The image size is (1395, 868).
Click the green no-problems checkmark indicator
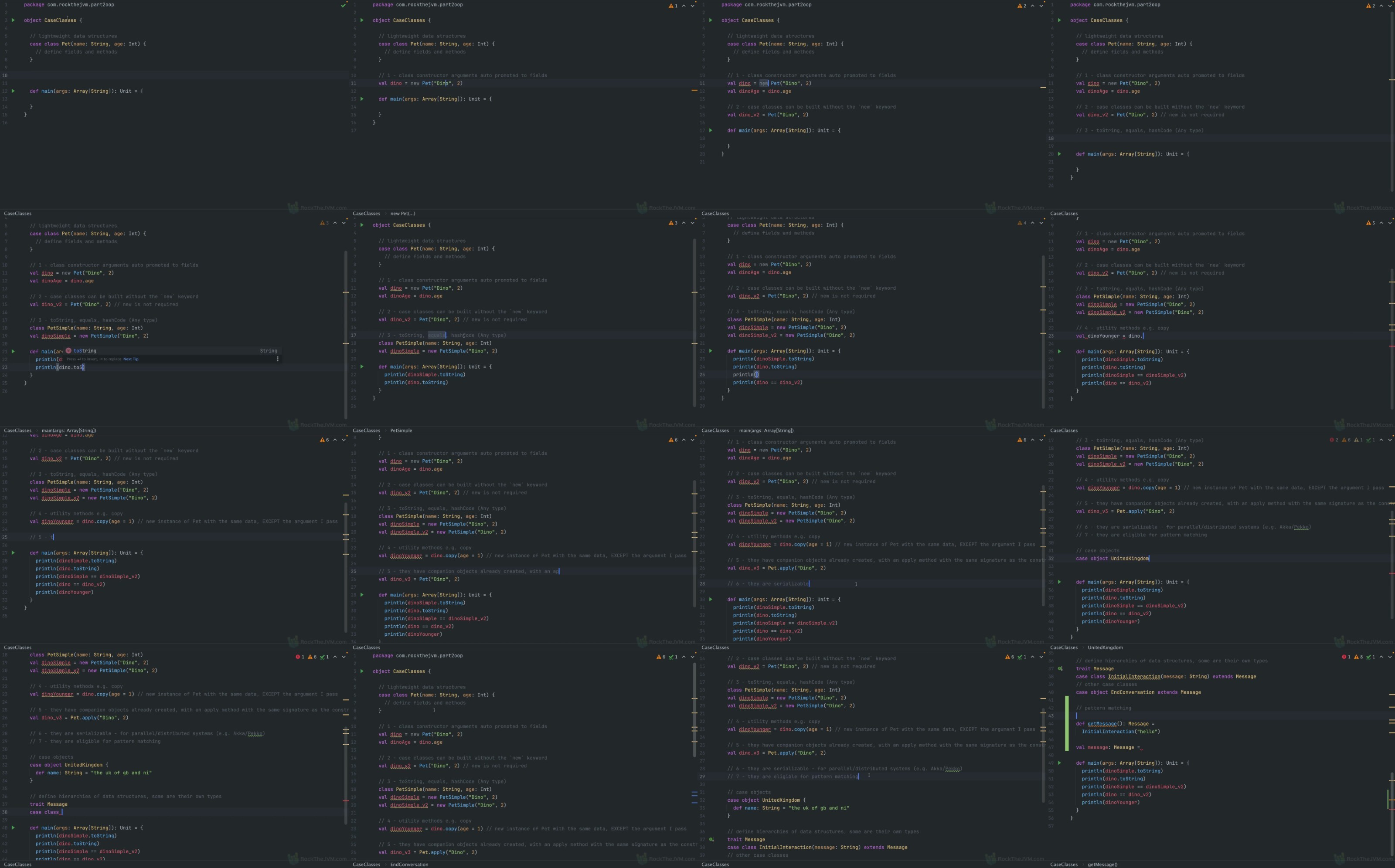pyautogui.click(x=344, y=5)
